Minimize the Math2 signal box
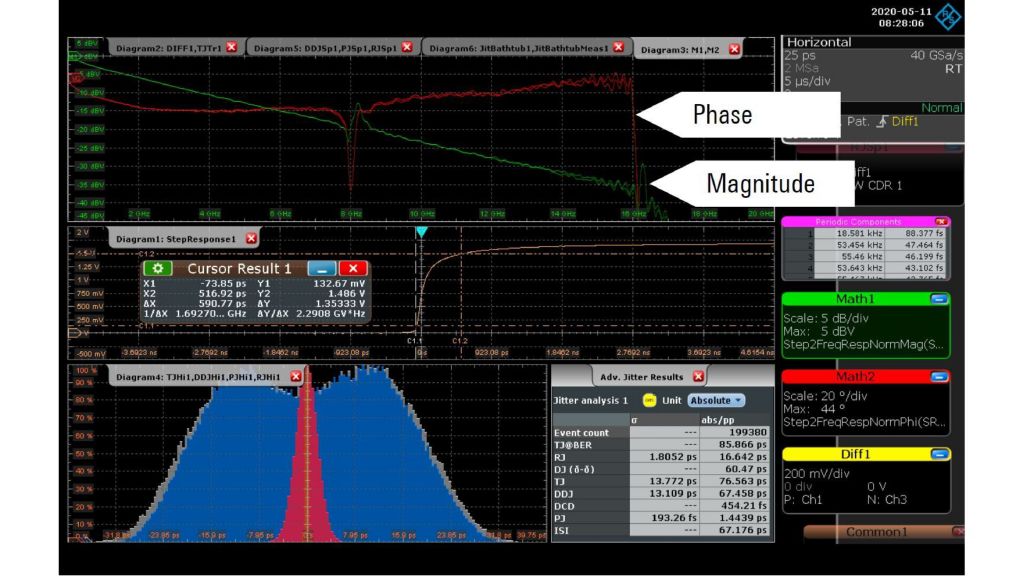 tap(938, 377)
